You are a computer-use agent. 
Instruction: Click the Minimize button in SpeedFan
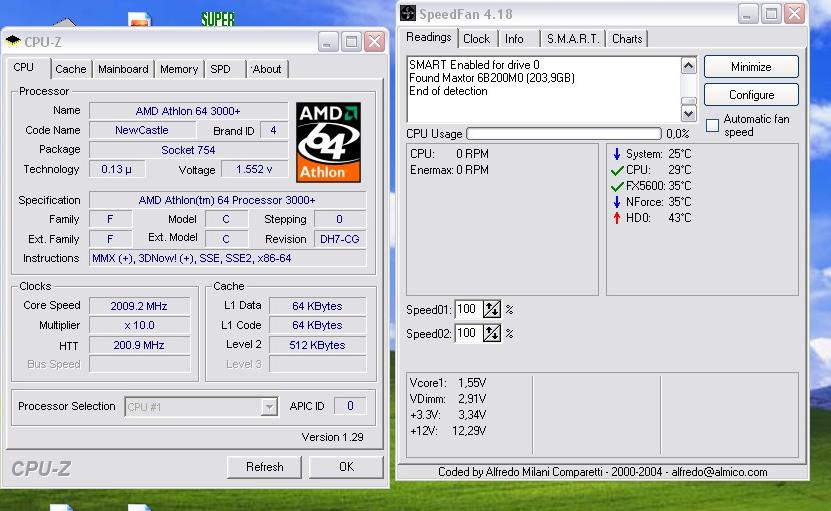click(751, 67)
